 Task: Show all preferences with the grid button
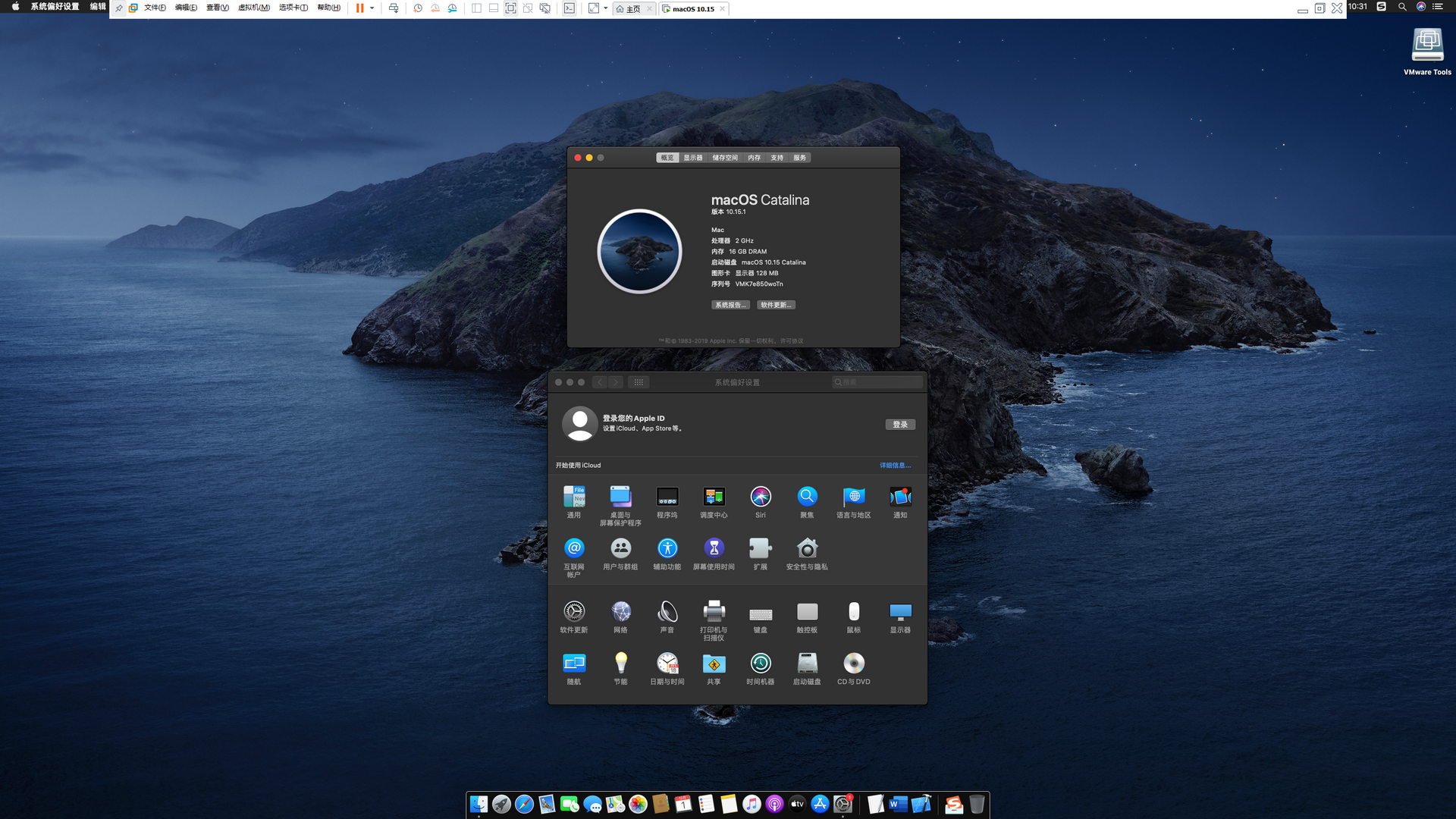click(x=639, y=382)
